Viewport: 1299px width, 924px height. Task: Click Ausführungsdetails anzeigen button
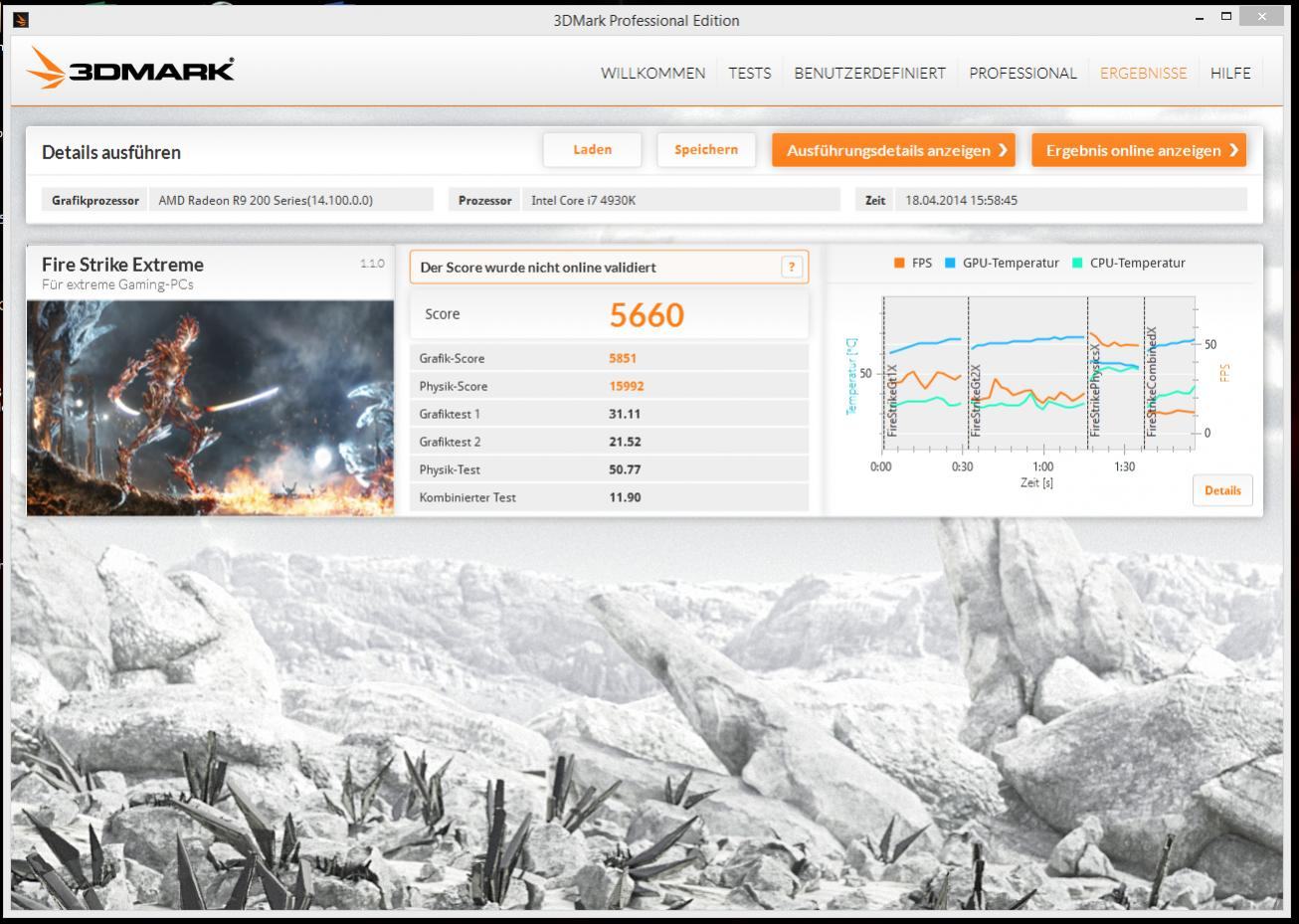click(893, 150)
